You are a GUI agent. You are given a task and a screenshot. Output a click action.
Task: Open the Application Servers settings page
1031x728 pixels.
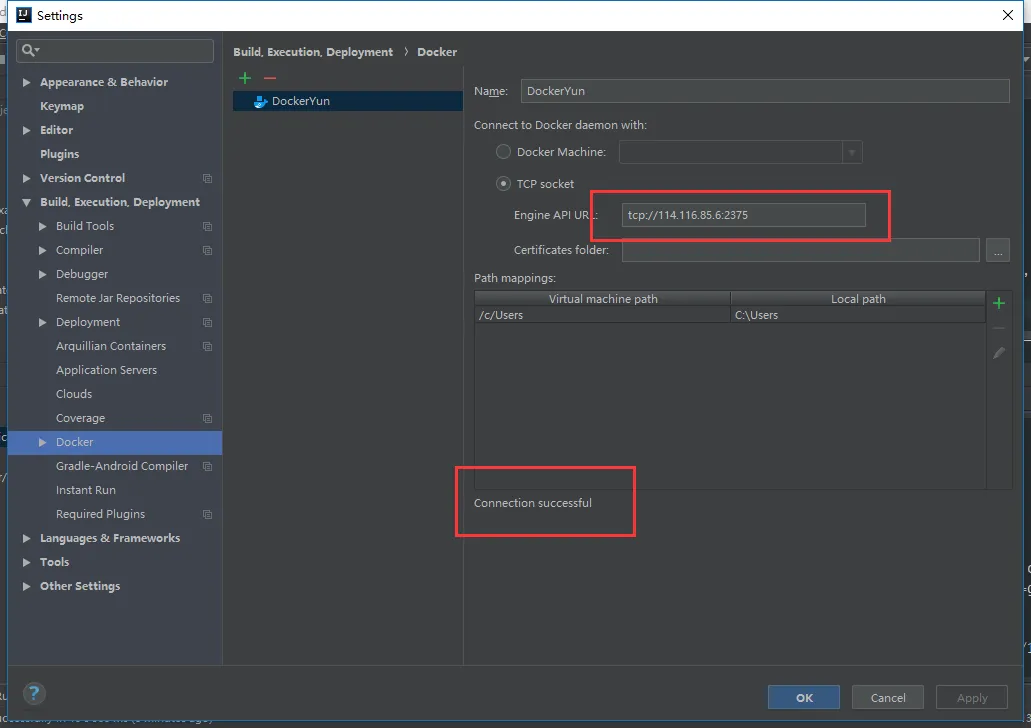tap(106, 370)
